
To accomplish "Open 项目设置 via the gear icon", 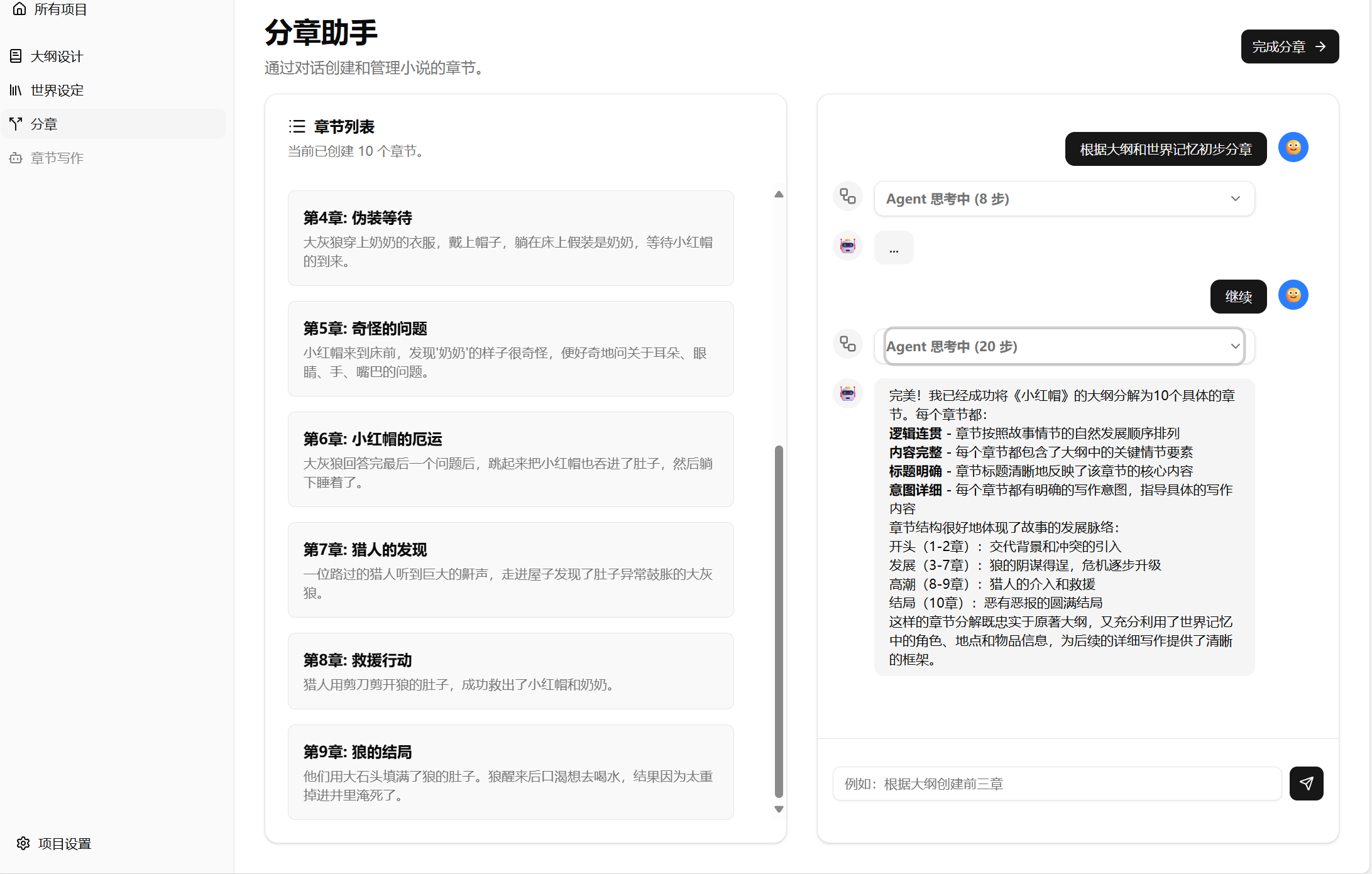I will [x=23, y=843].
